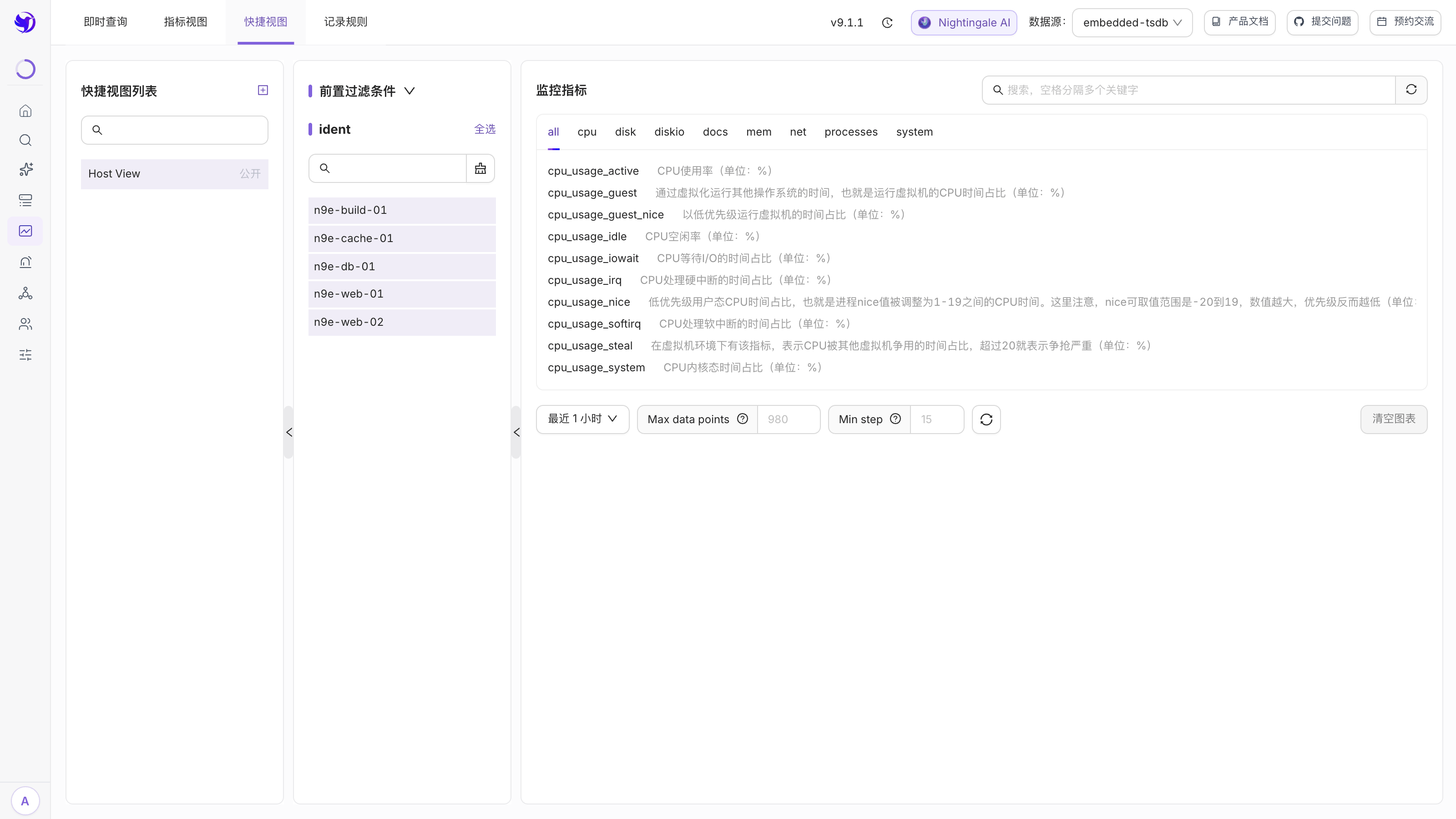Click the home icon in left sidebar

coord(25,111)
